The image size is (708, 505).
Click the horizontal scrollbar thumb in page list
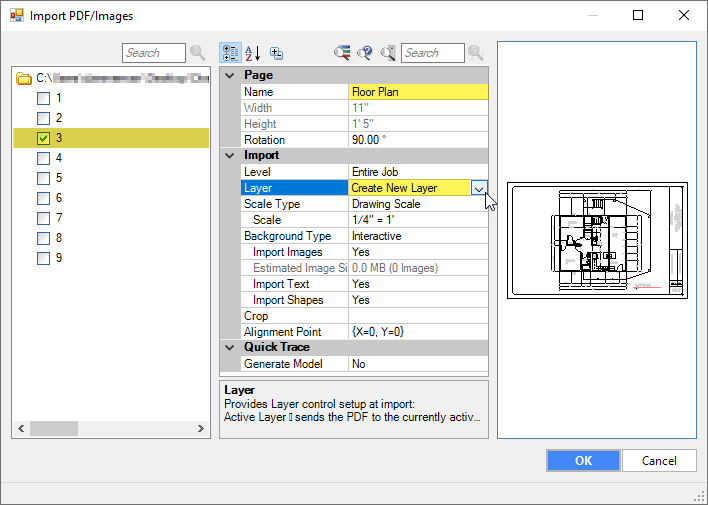pyautogui.click(x=54, y=428)
